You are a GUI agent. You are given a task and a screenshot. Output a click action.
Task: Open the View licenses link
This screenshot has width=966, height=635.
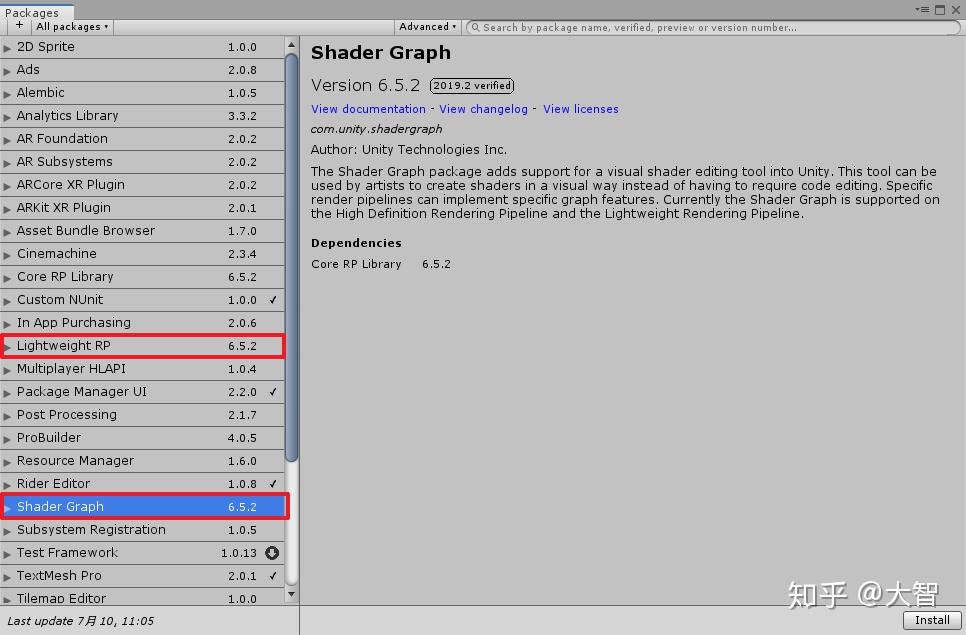coord(580,109)
